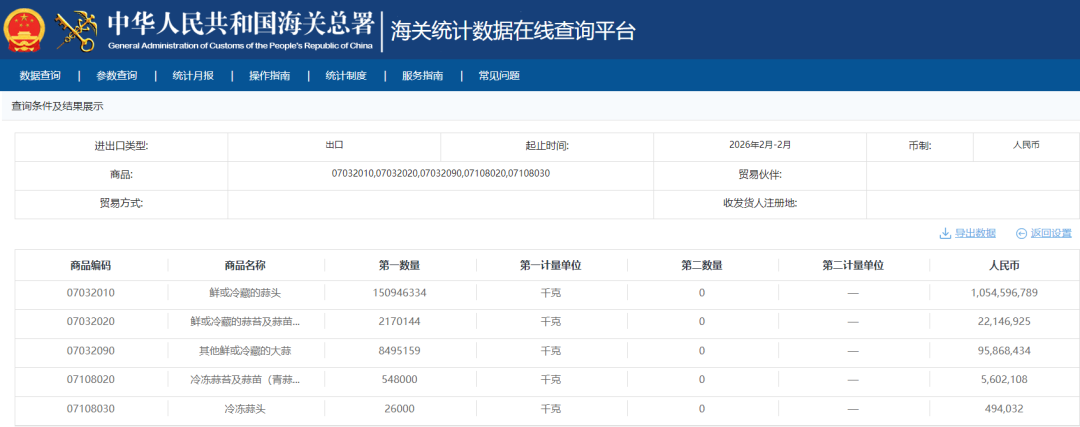Screen dimensions: 1080x427
Task: Click the 导出数据 export link
Action: pos(975,233)
